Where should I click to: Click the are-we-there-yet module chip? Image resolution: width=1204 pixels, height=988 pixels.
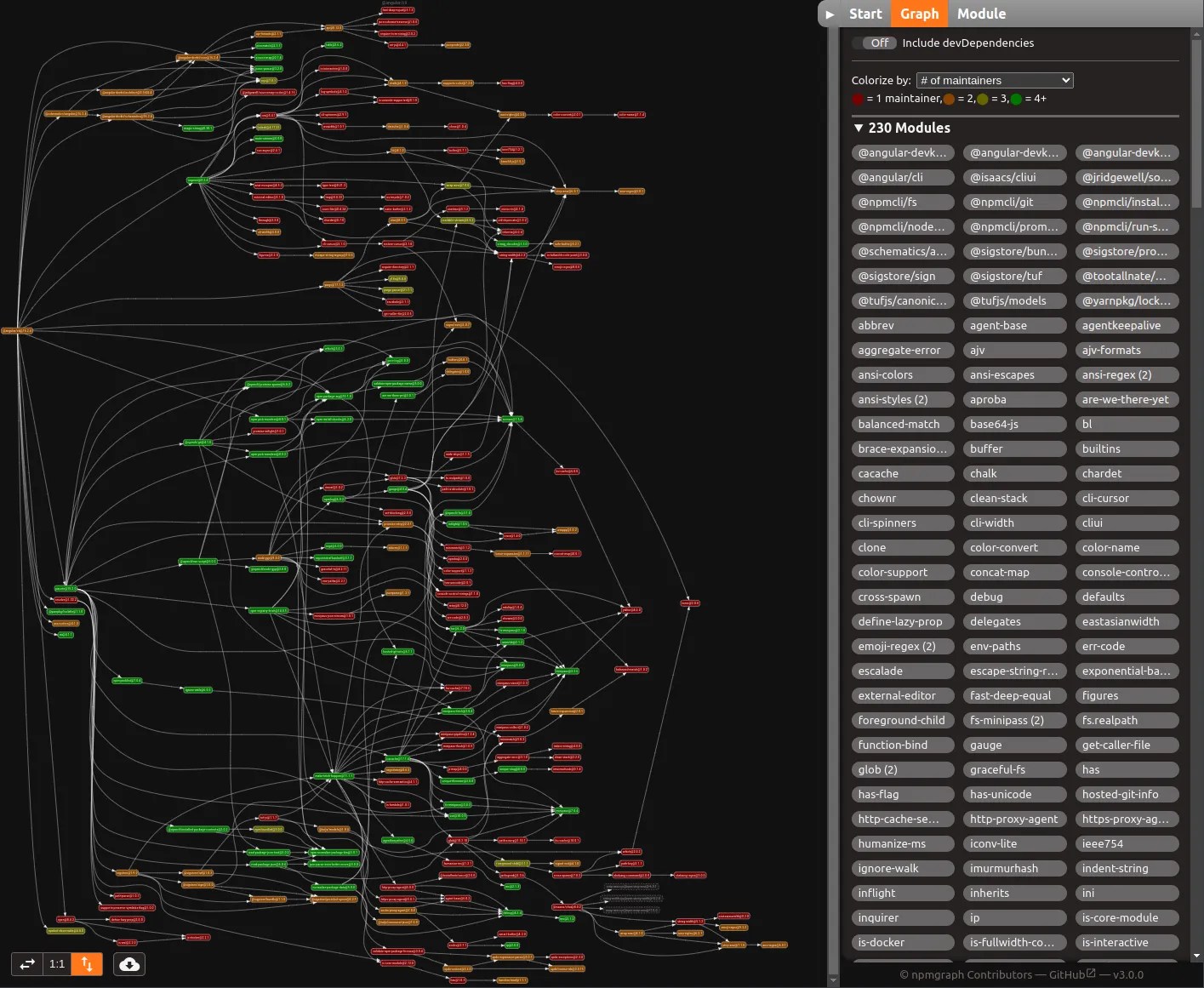[x=1127, y=399]
